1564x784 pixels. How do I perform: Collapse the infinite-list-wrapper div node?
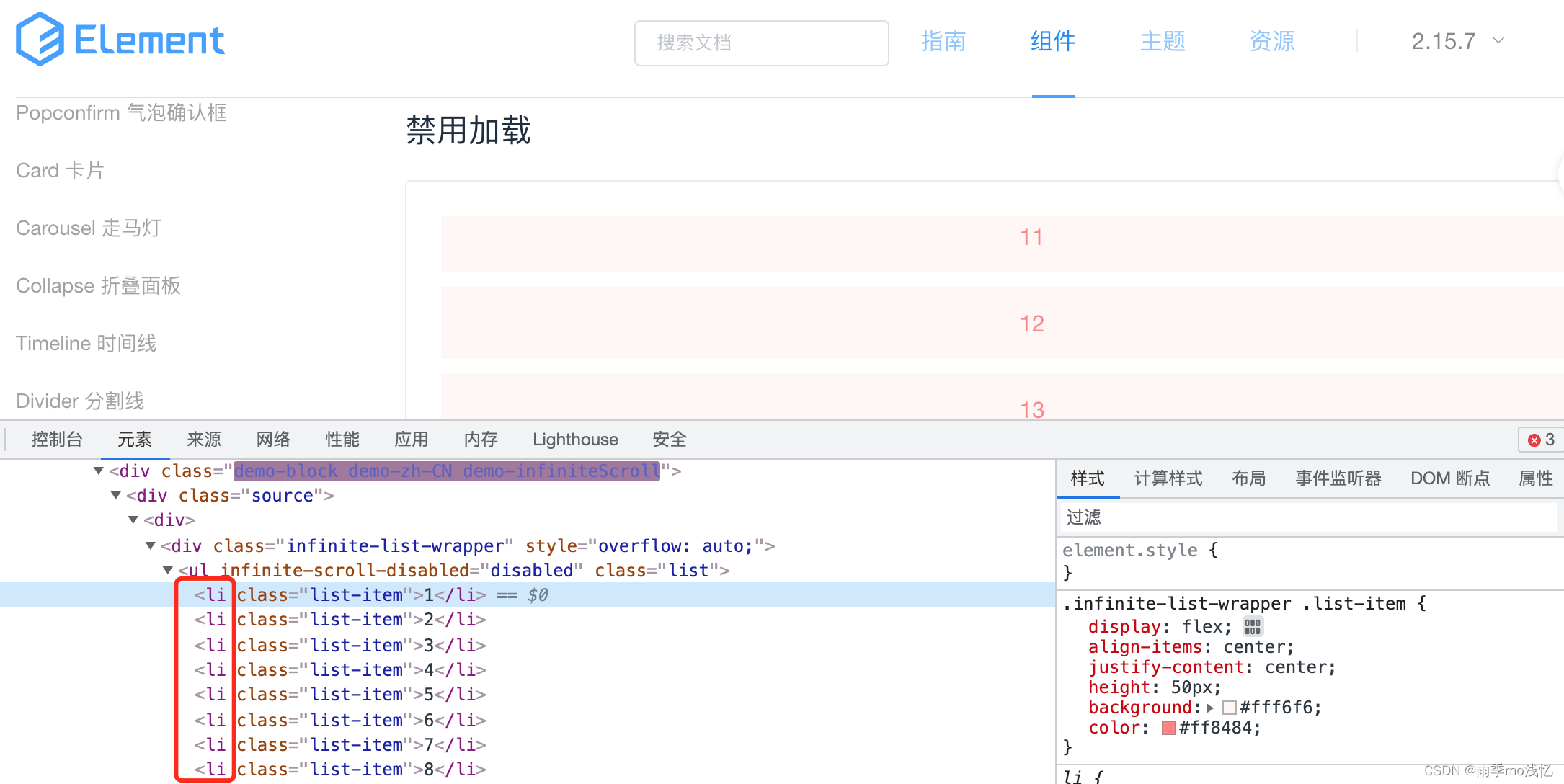[151, 545]
